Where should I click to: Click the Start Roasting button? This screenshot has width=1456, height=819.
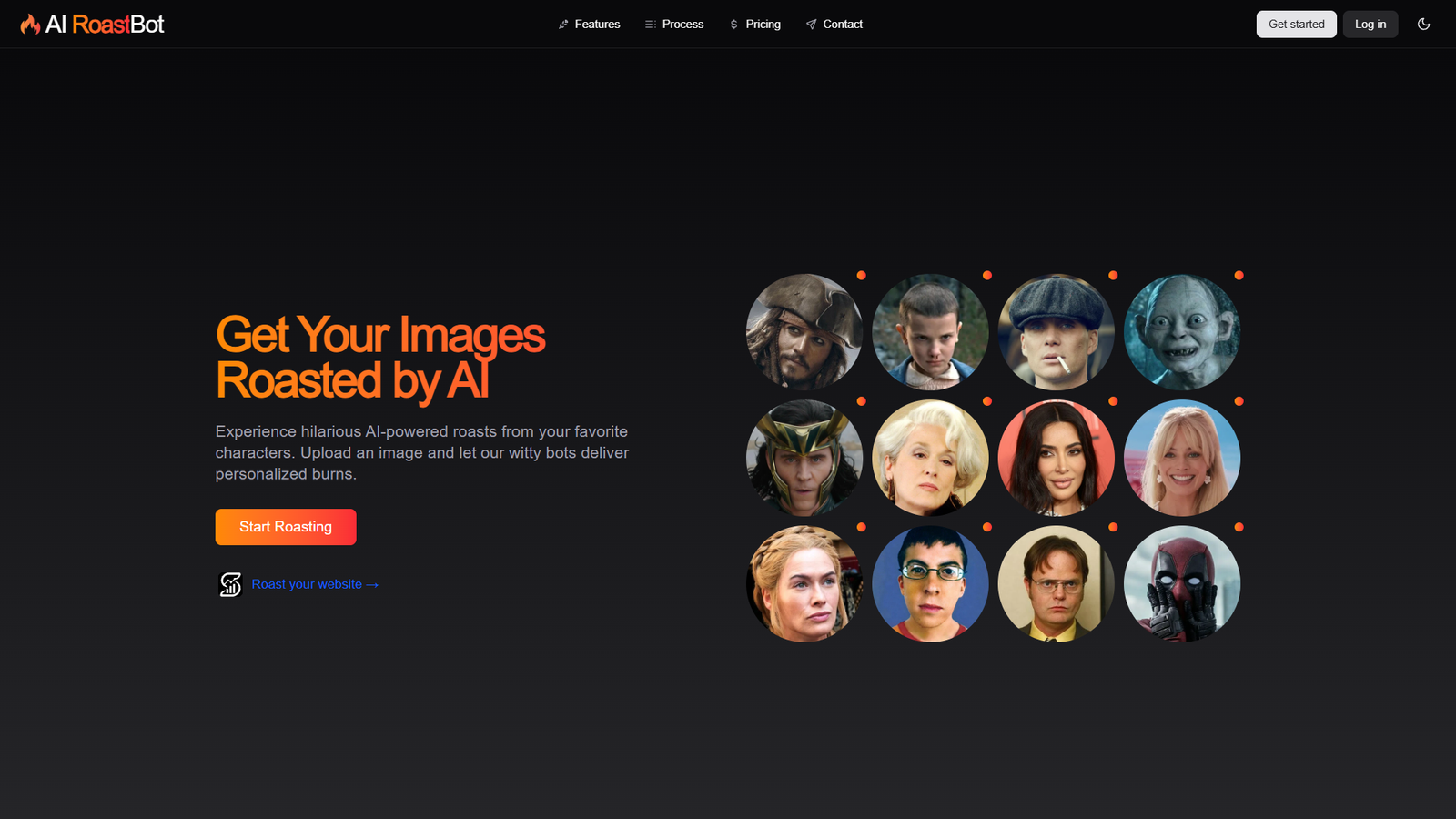286,527
